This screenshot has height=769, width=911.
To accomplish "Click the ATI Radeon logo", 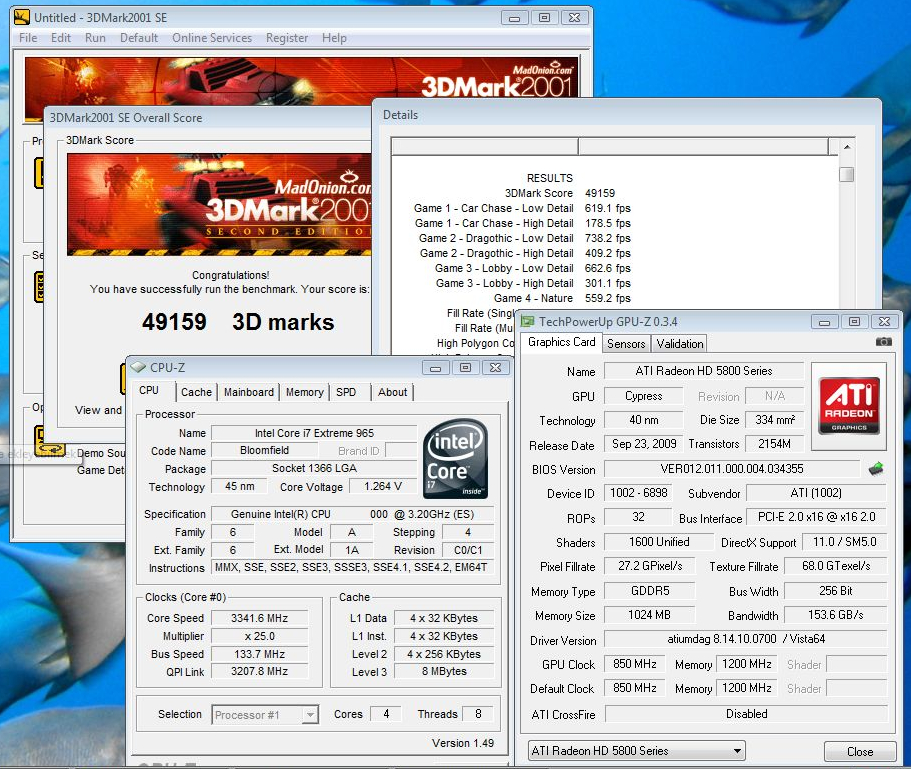I will [x=849, y=404].
